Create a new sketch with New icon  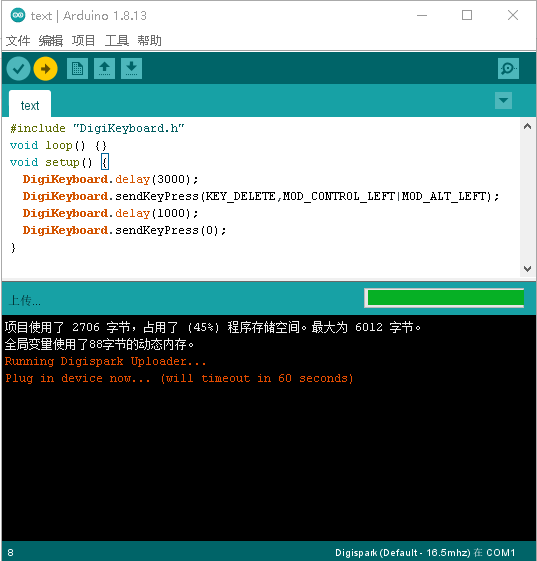[77, 68]
